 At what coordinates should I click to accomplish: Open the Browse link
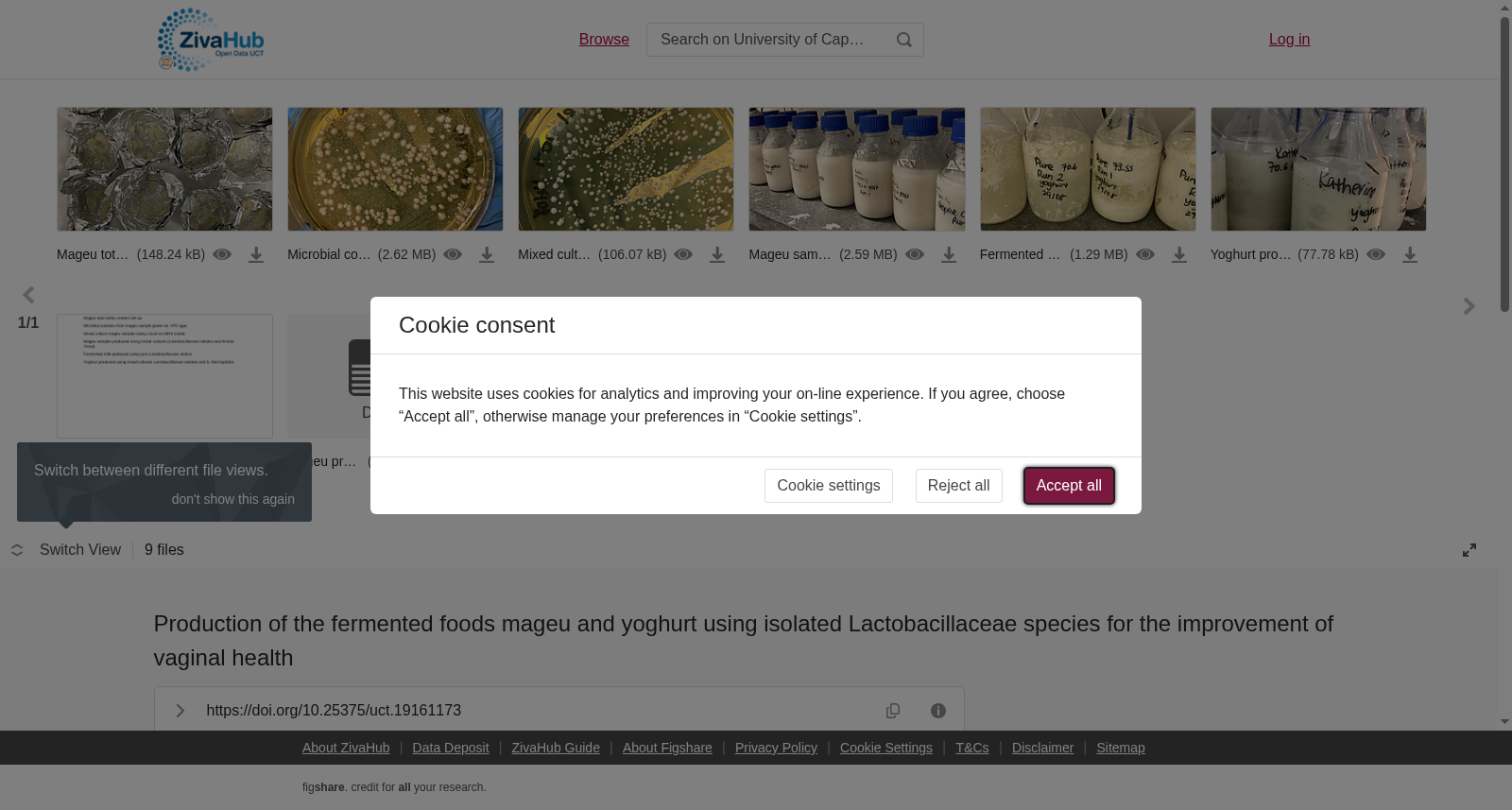tap(604, 39)
